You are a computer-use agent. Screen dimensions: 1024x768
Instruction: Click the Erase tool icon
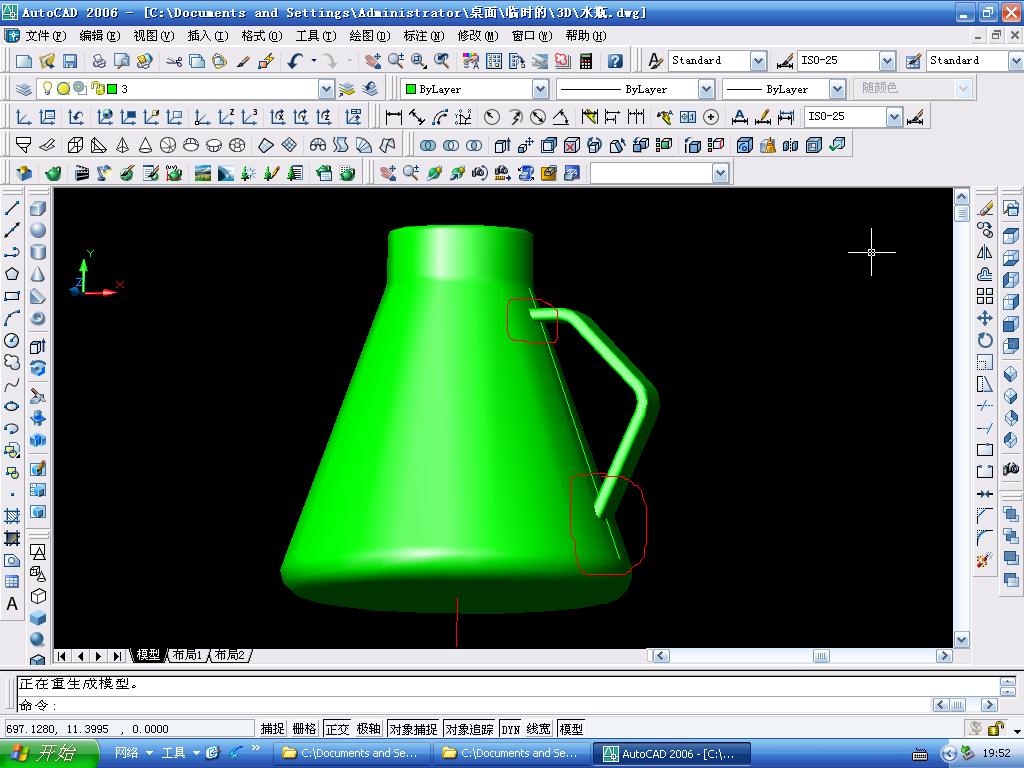(x=985, y=209)
